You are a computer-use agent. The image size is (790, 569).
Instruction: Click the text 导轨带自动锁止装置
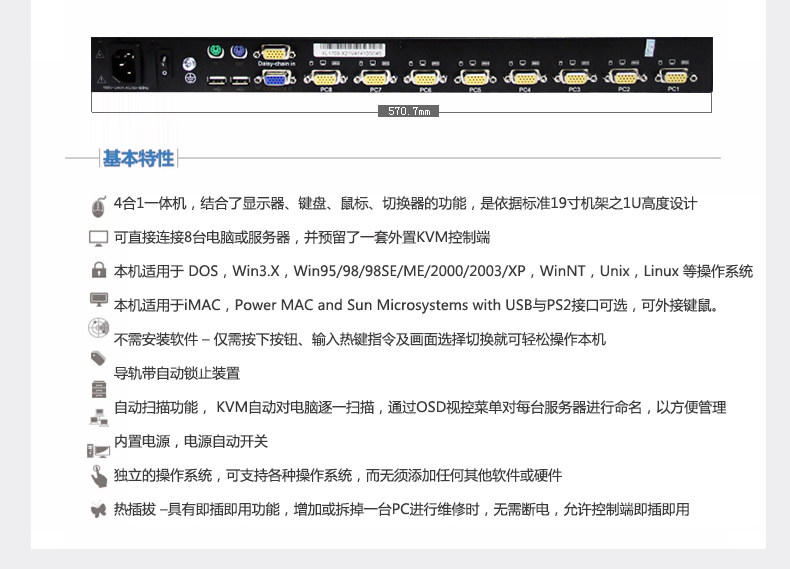(x=177, y=373)
